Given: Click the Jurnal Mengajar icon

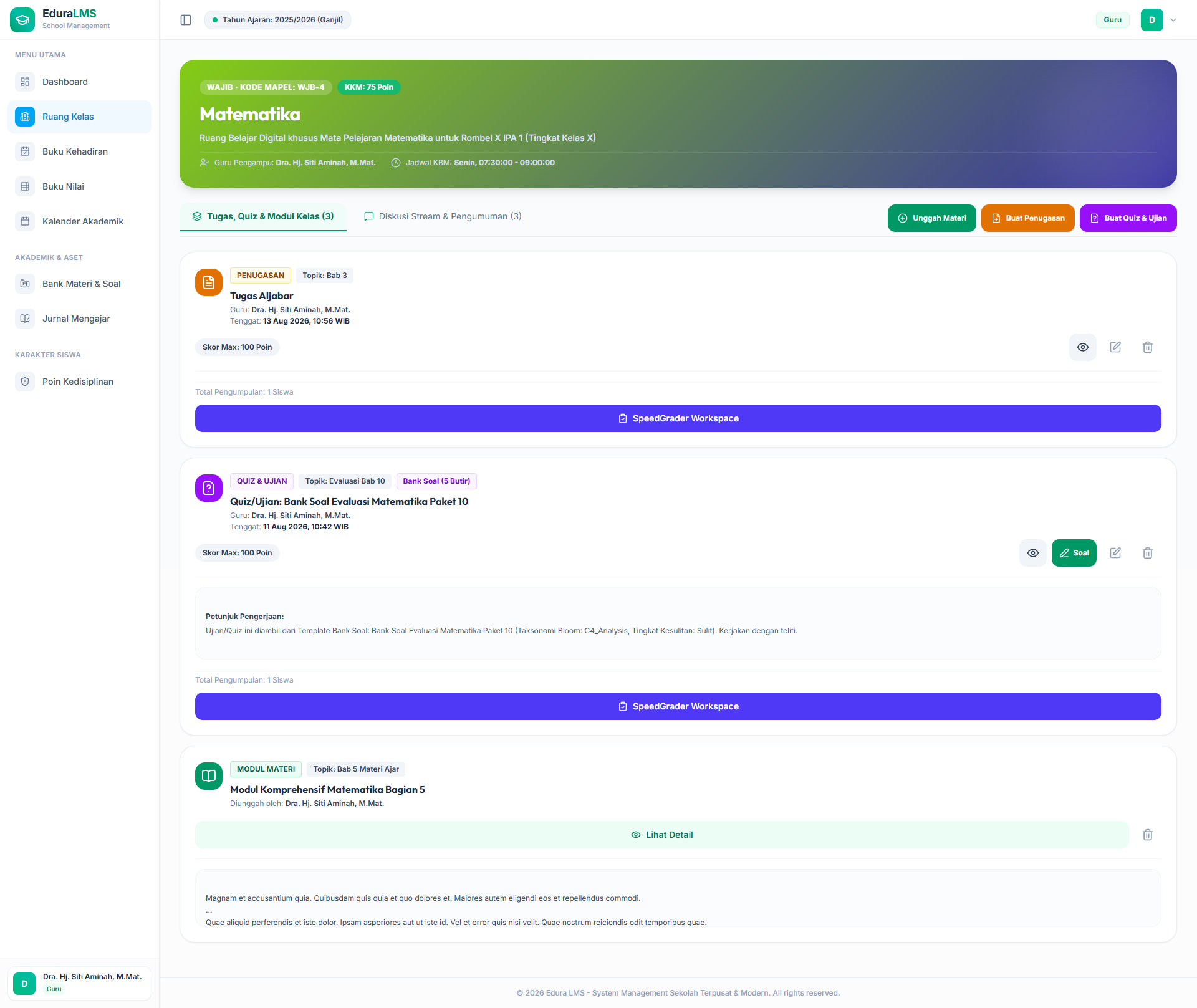Looking at the screenshot, I should tap(25, 319).
